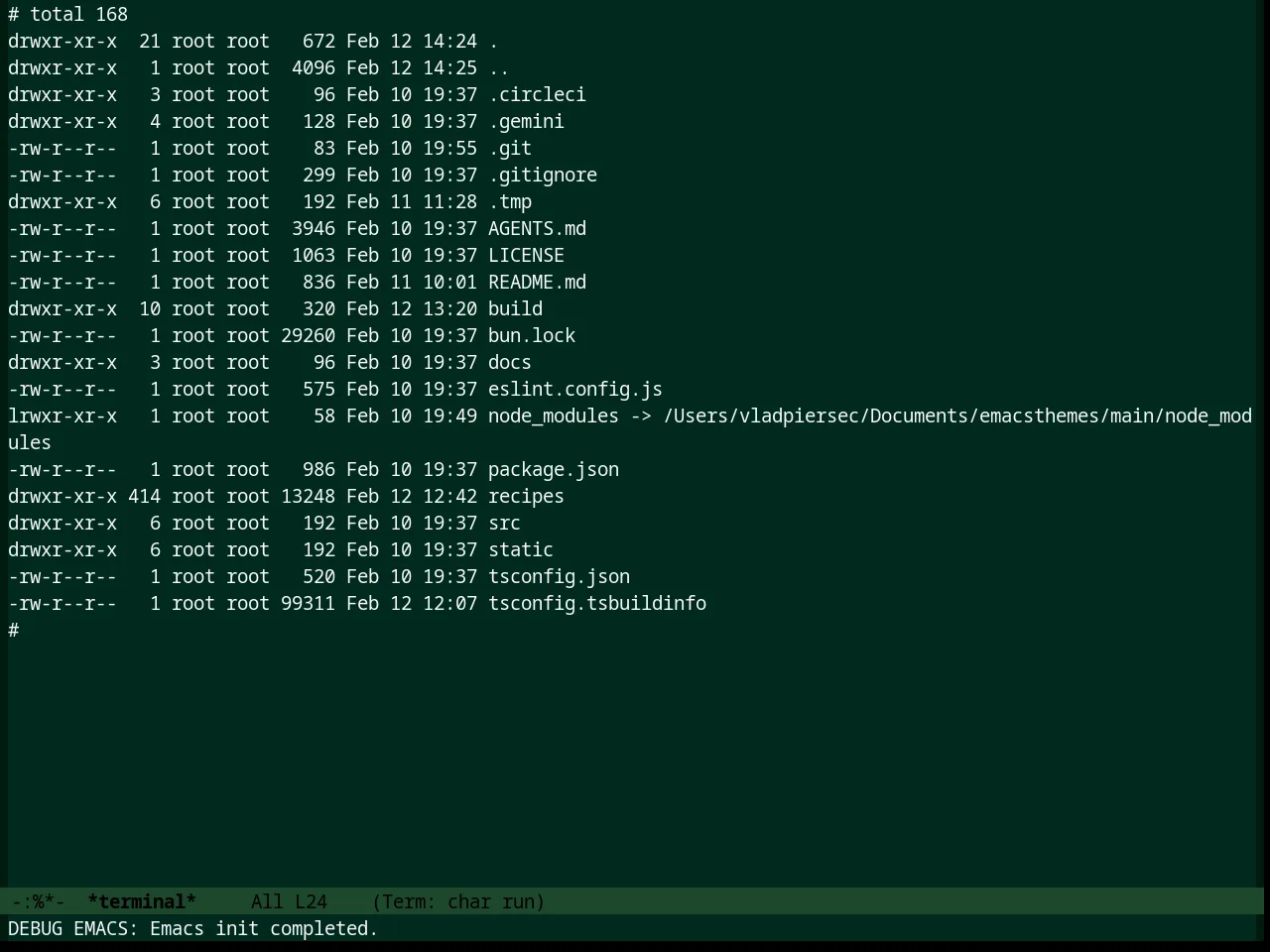Click the '14:25' timestamp of the parent directory

[449, 67]
